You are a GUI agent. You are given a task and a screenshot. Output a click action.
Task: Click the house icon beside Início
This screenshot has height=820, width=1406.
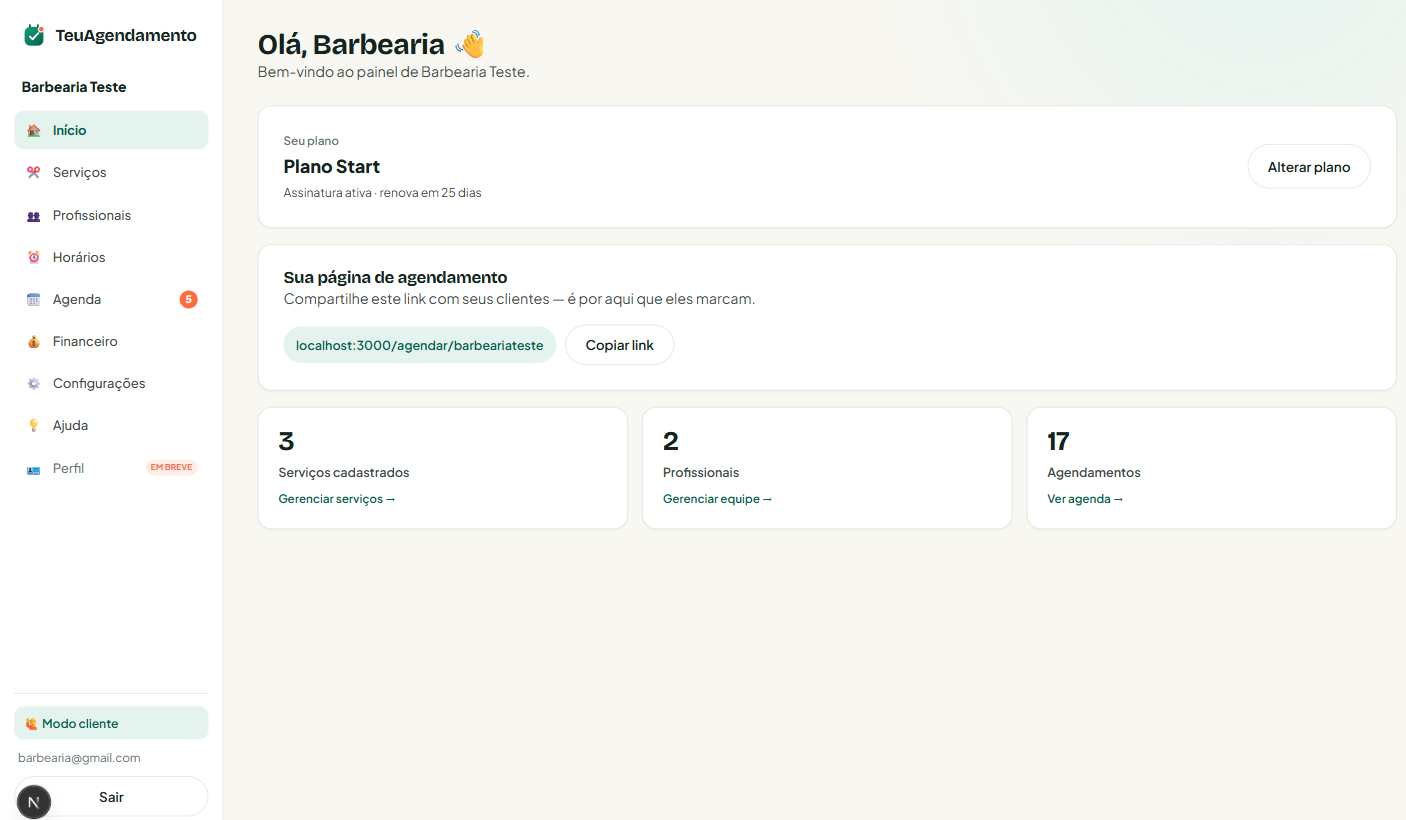(34, 131)
